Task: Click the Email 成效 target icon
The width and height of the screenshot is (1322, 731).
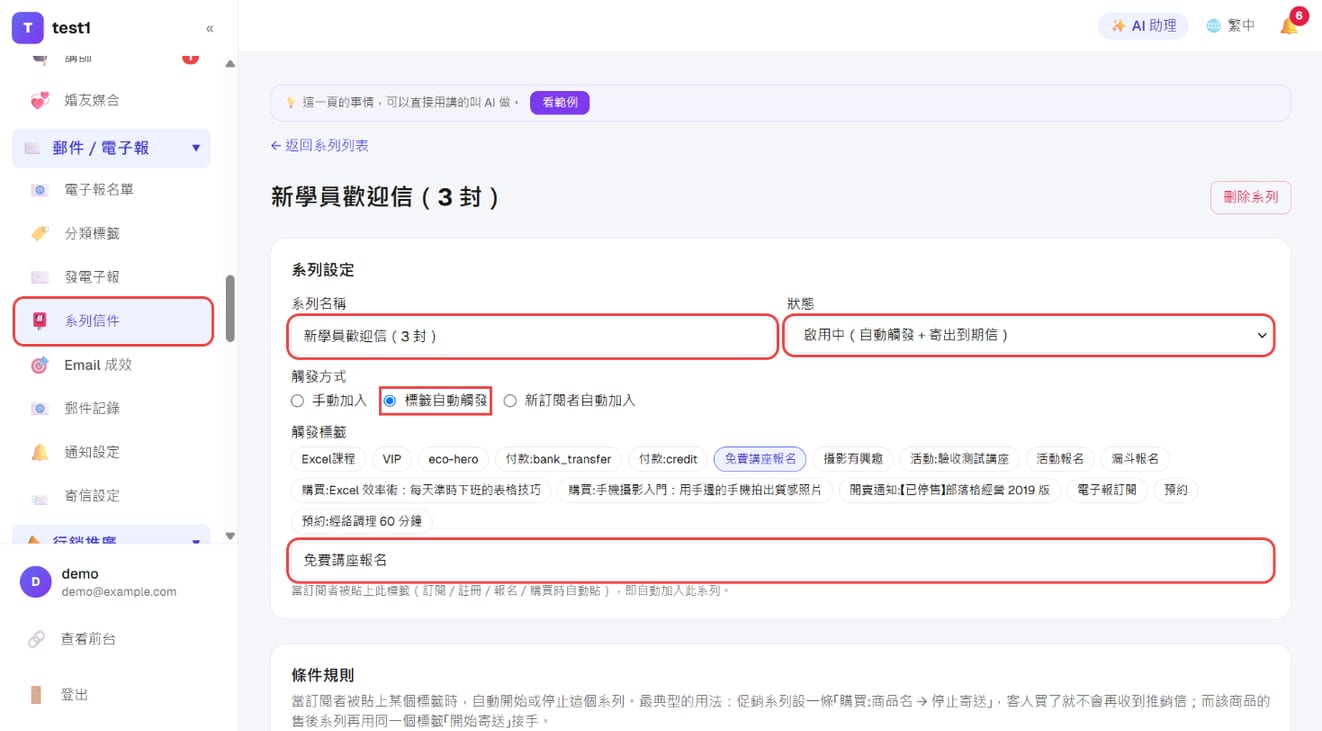Action: point(40,365)
